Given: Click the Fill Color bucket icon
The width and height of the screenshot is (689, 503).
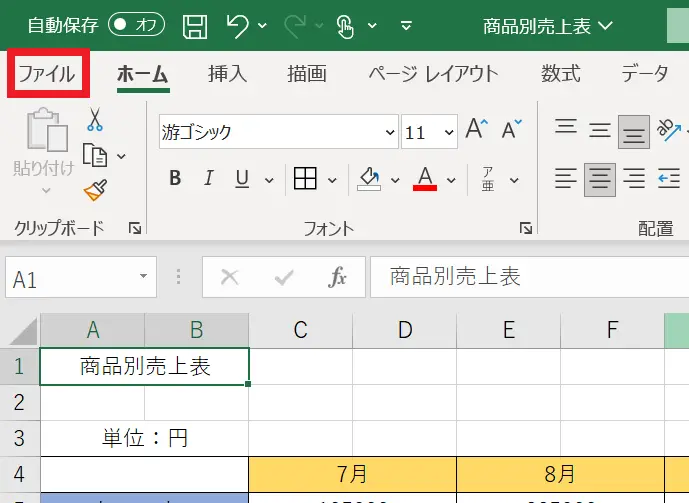Looking at the screenshot, I should coord(369,178).
